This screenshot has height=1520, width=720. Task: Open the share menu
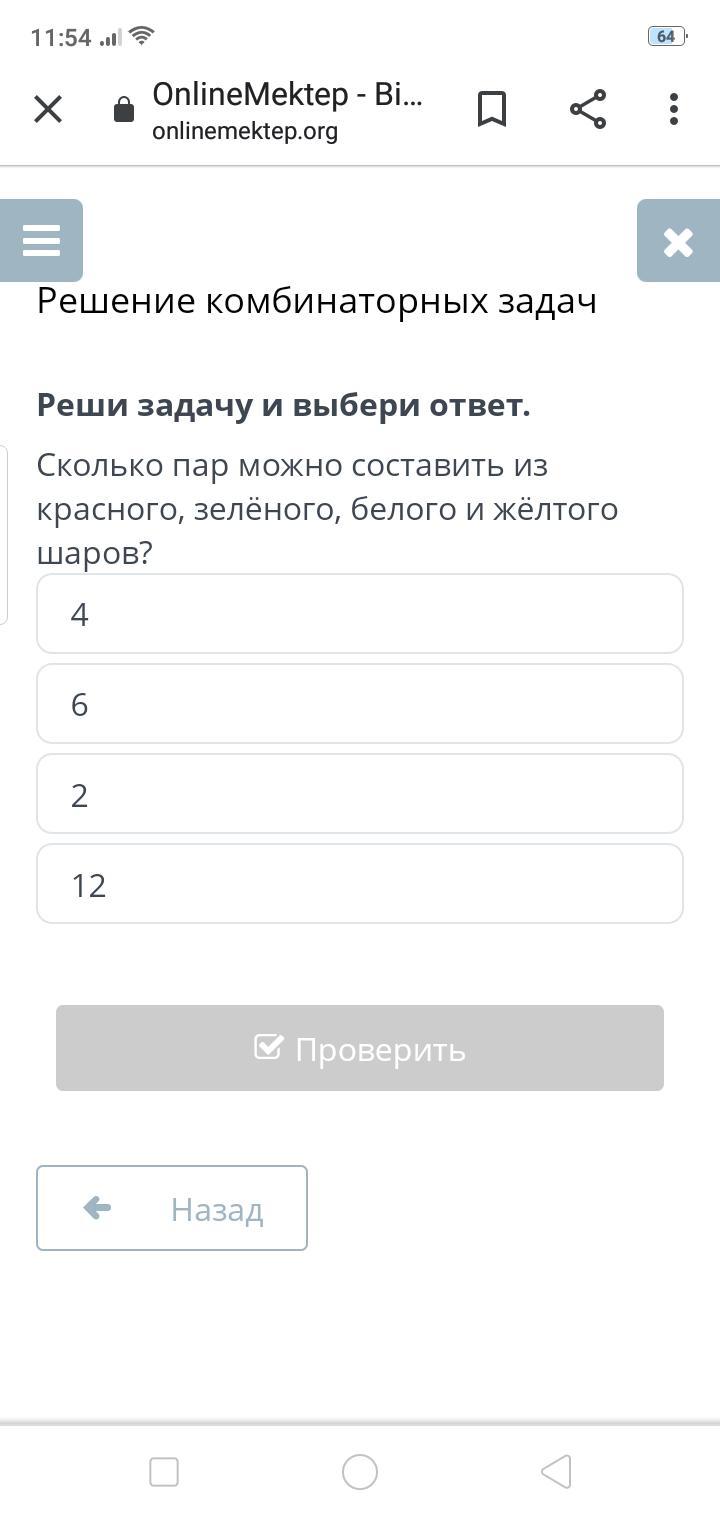(588, 109)
